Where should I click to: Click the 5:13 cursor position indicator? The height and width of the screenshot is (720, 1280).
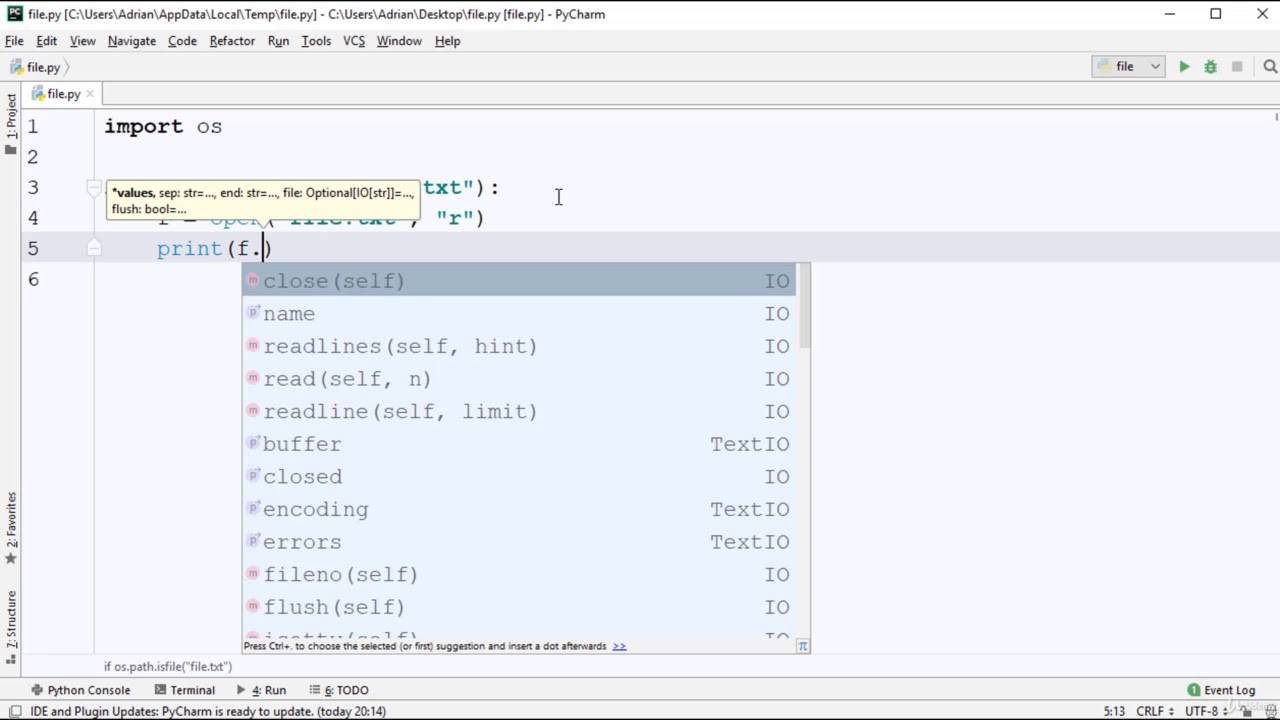tap(1114, 711)
